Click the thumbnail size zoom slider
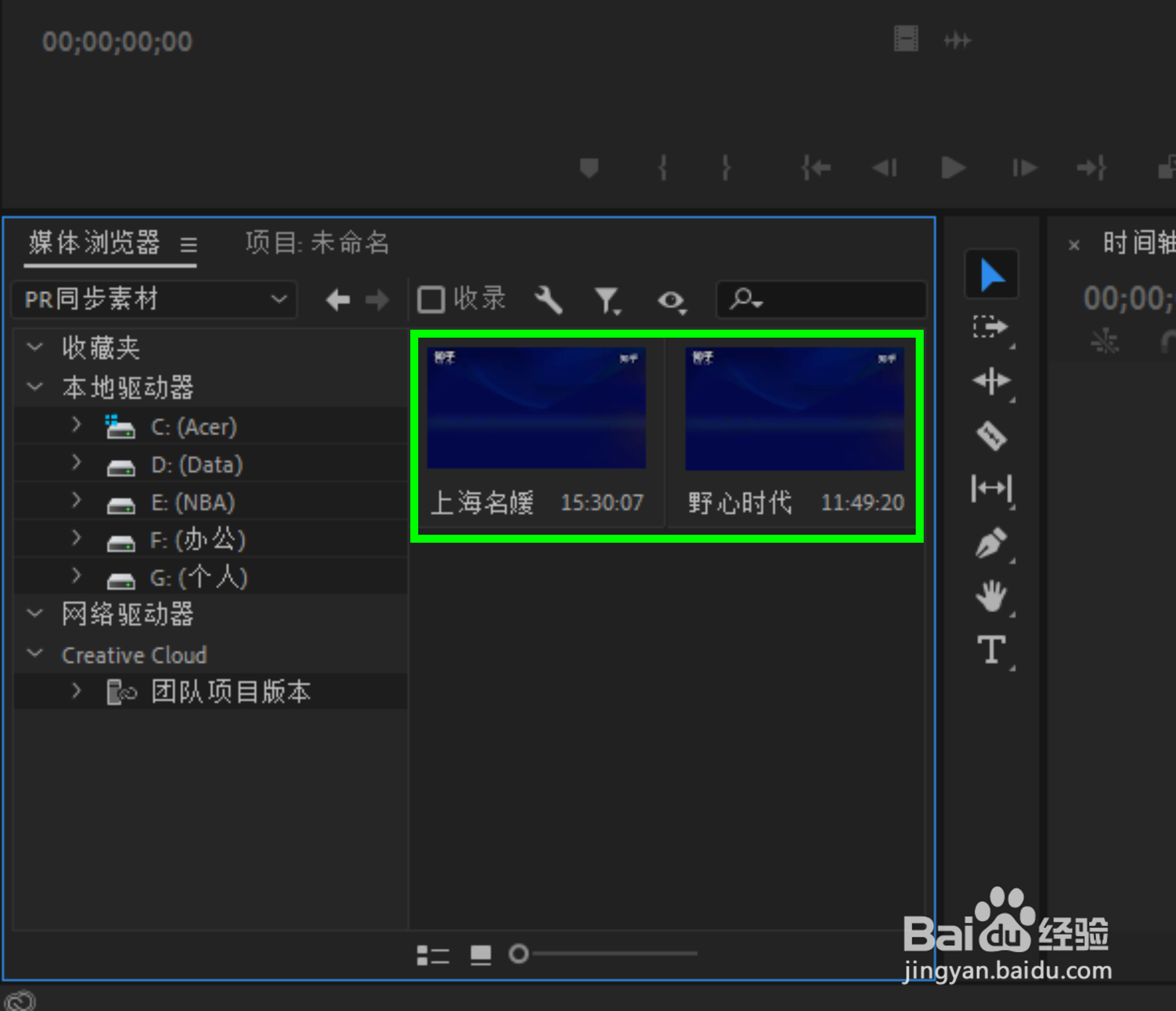Screen dimensions: 1176x1011 (x=519, y=954)
